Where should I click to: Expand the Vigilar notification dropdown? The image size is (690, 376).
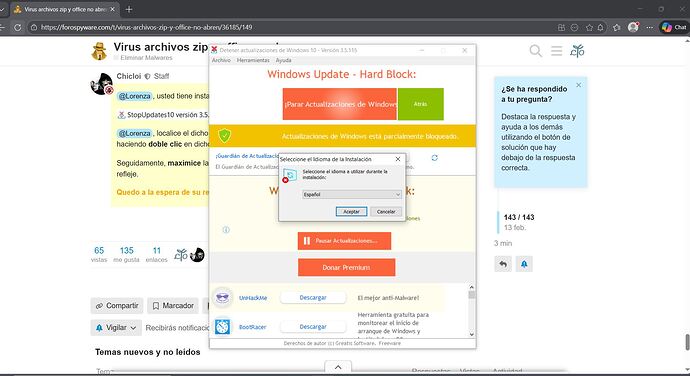(116, 328)
